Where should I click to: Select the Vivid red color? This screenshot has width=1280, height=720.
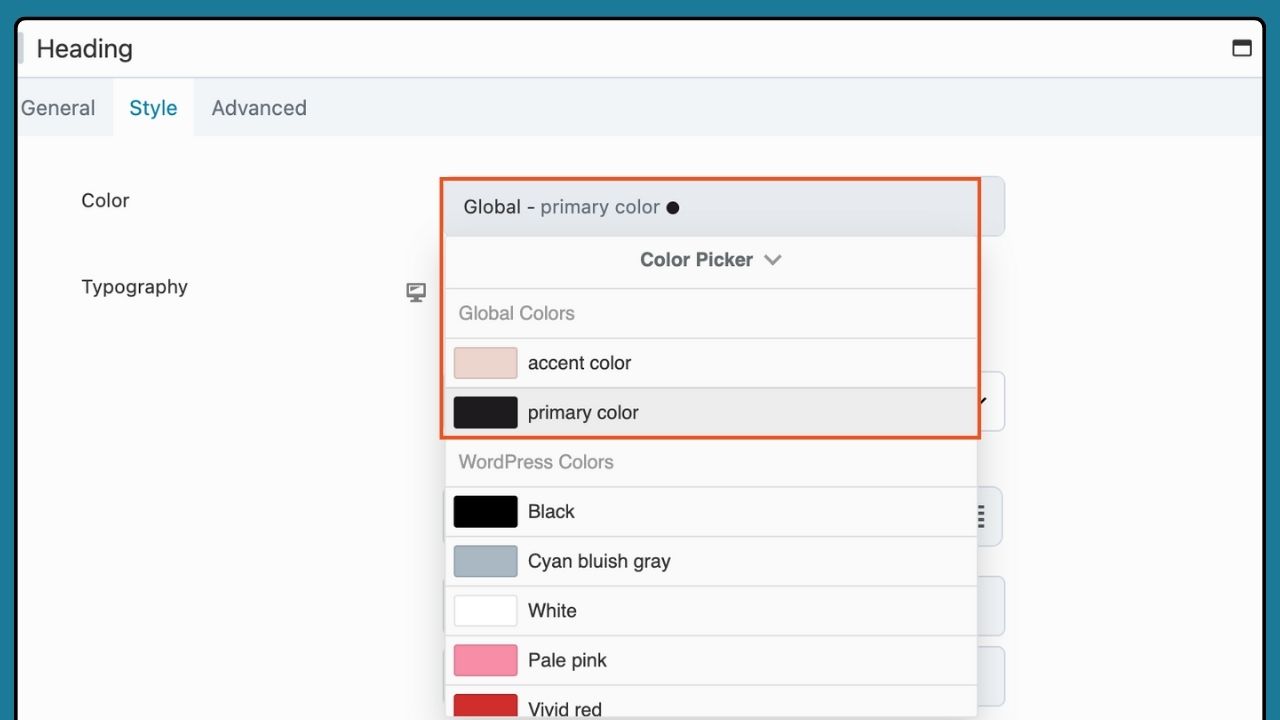click(565, 708)
